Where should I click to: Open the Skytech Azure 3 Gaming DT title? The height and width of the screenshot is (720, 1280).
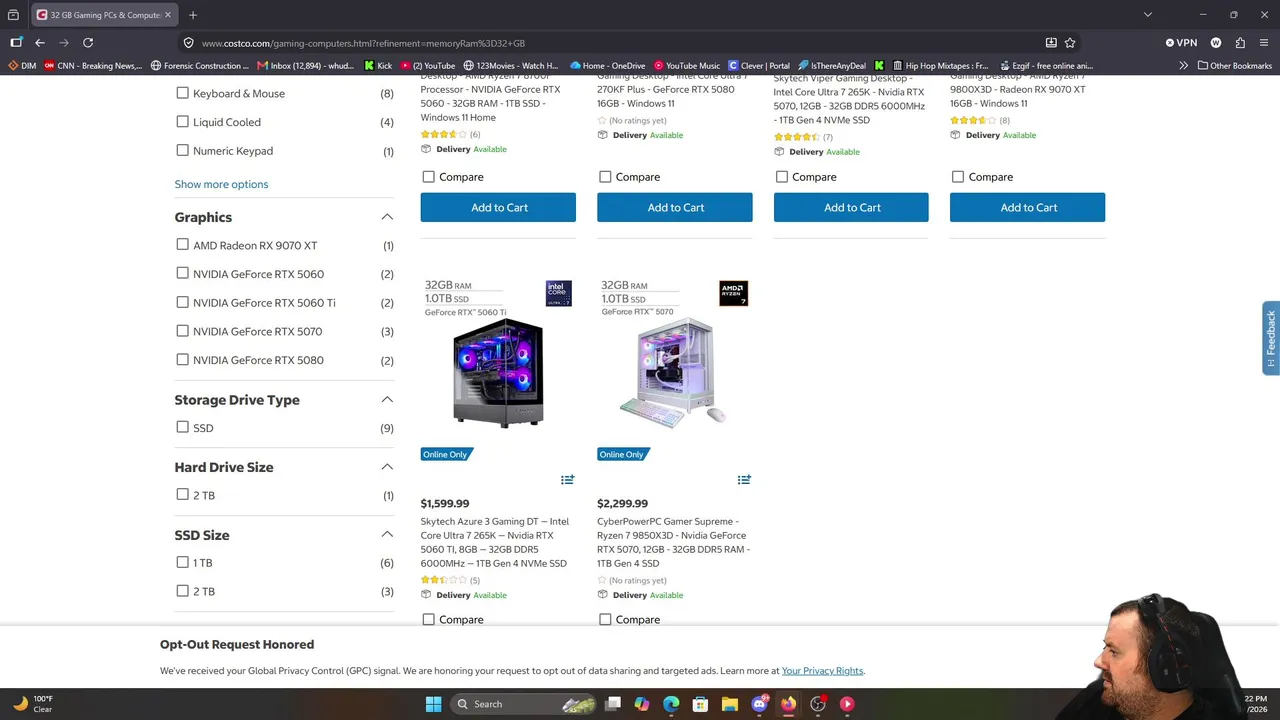[x=495, y=542]
